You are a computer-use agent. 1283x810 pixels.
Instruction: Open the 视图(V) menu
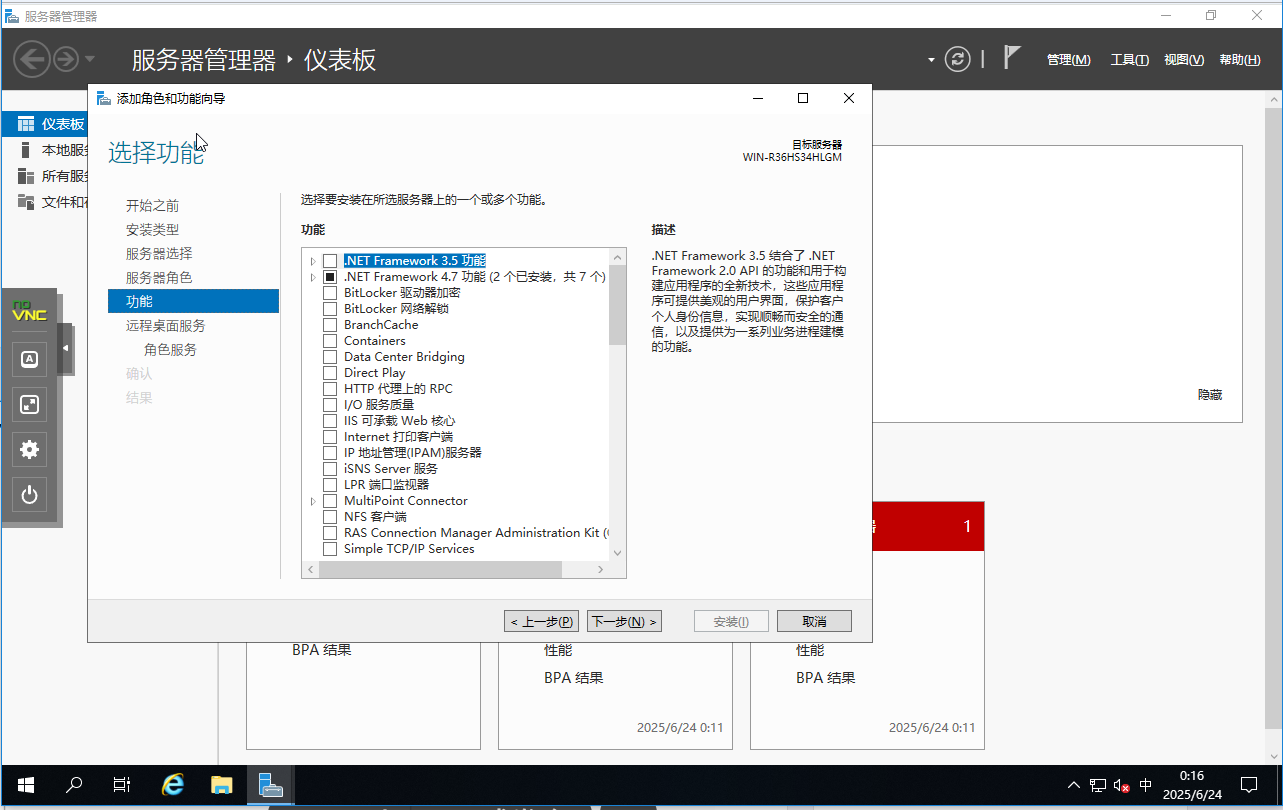pyautogui.click(x=1184, y=60)
